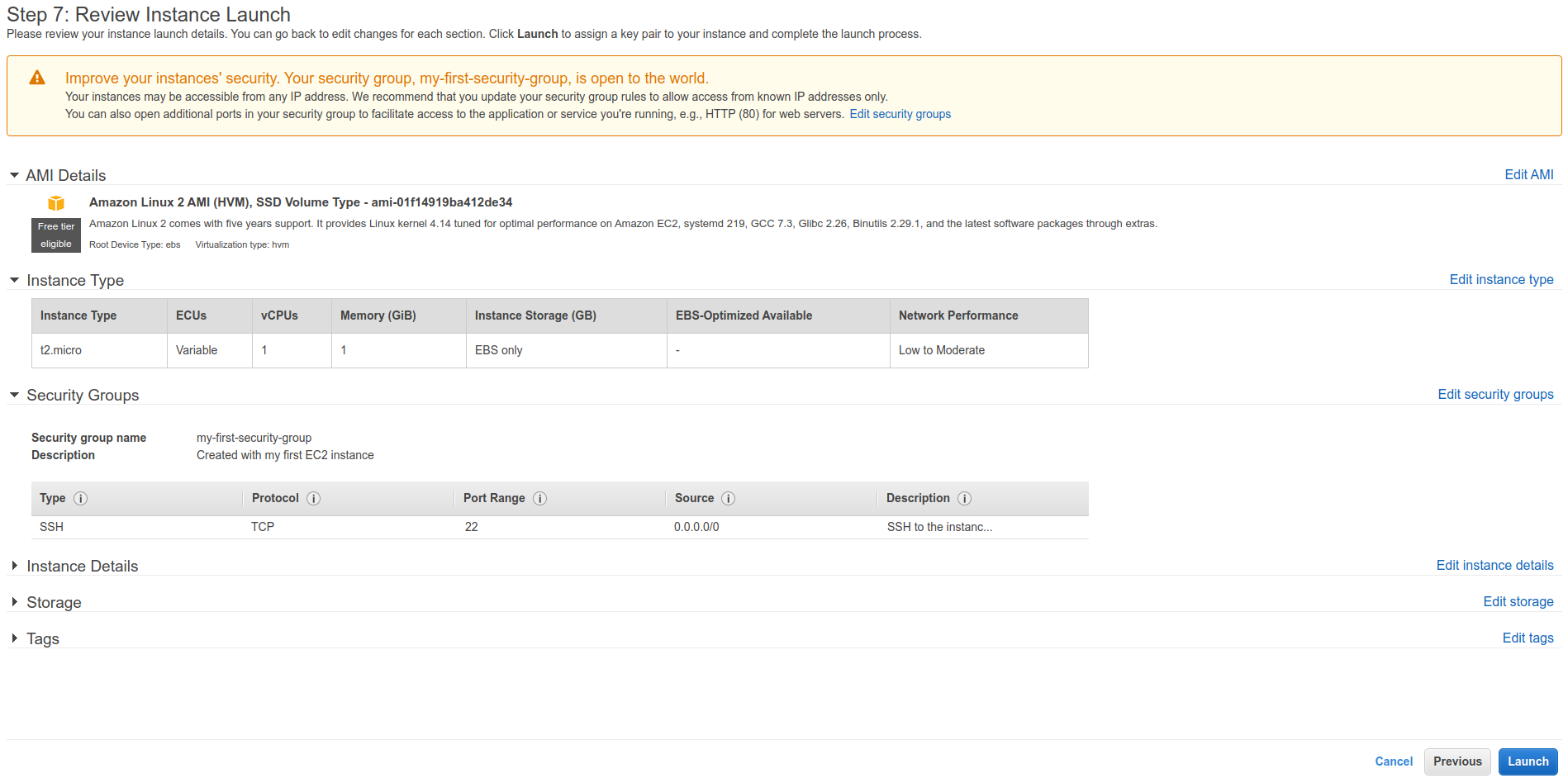Click the info icon beside Description column
The image size is (1568, 778).
pyautogui.click(x=965, y=498)
